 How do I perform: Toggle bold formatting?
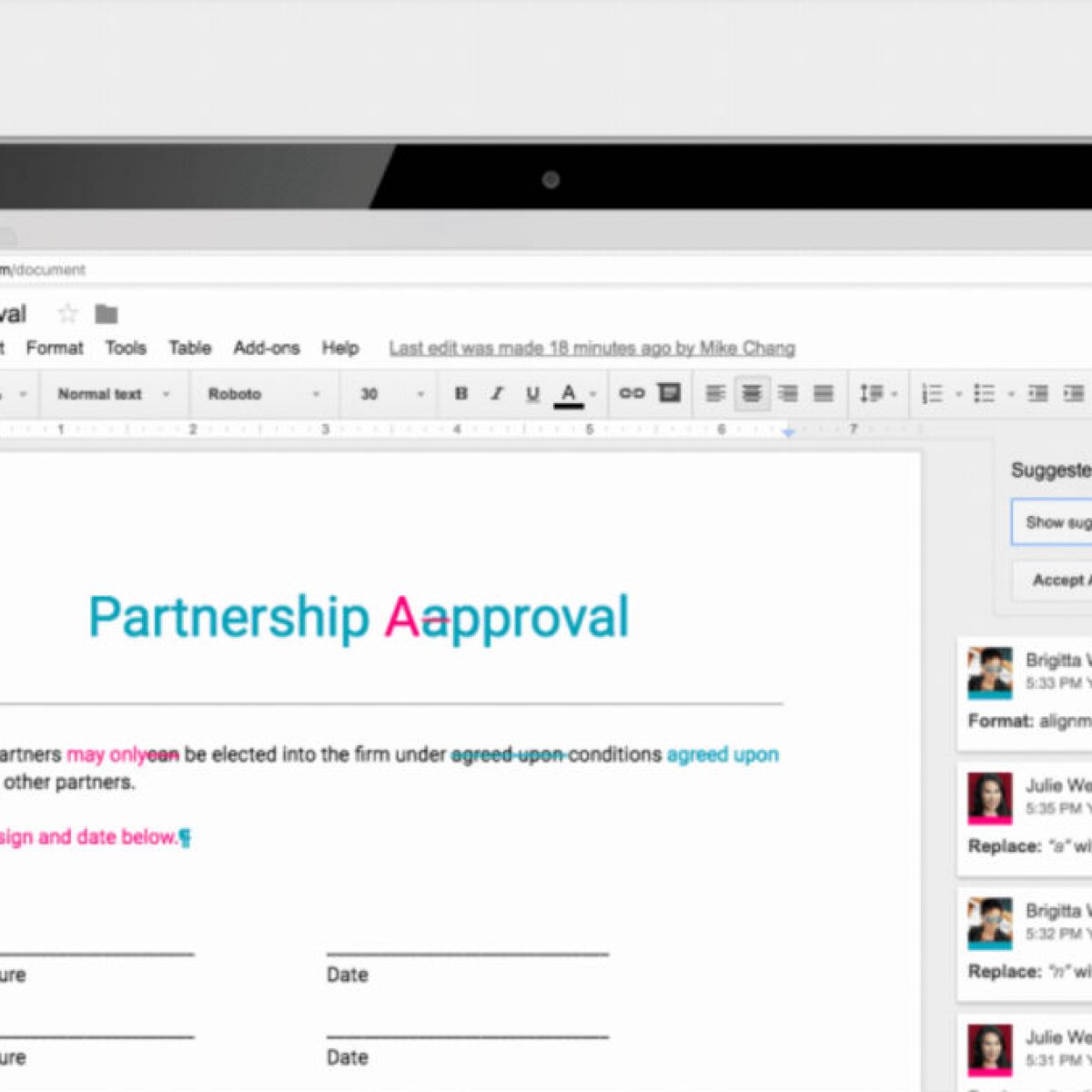coord(461,394)
